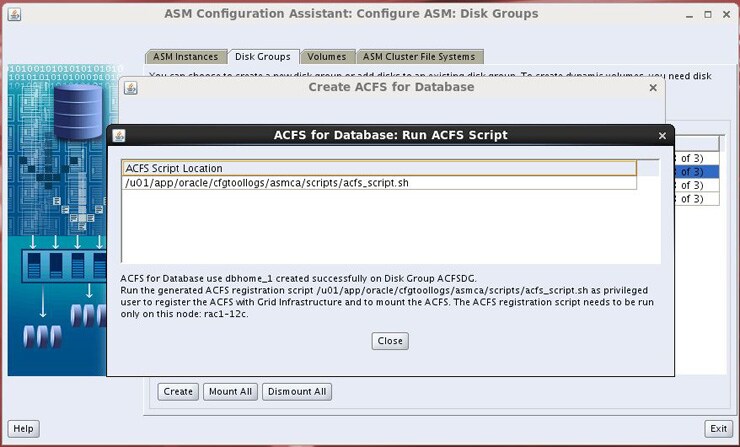This screenshot has width=740, height=447.
Task: Select the Disk Groups tab
Action: (262, 57)
